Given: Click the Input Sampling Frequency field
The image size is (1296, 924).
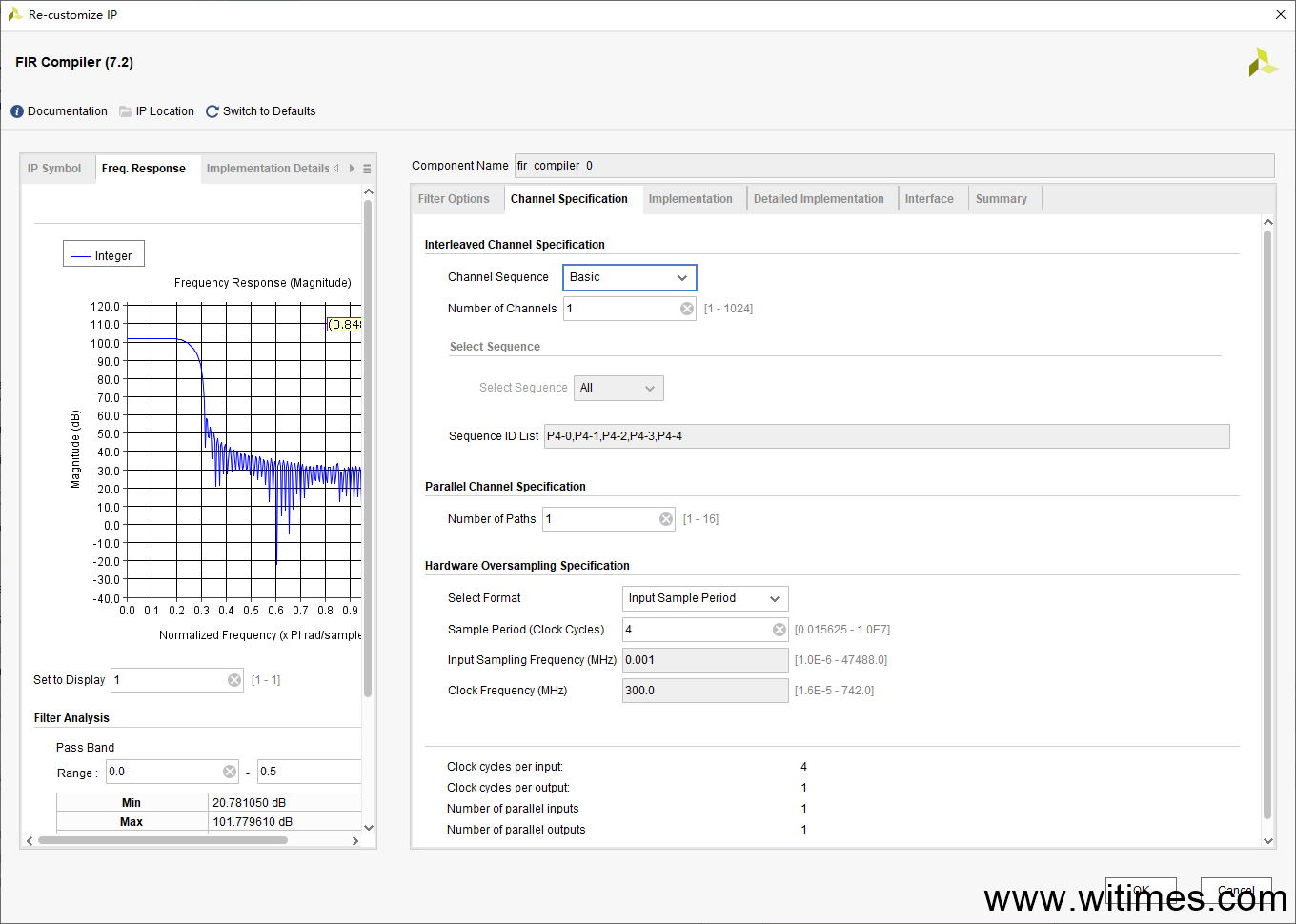Looking at the screenshot, I should 705,660.
